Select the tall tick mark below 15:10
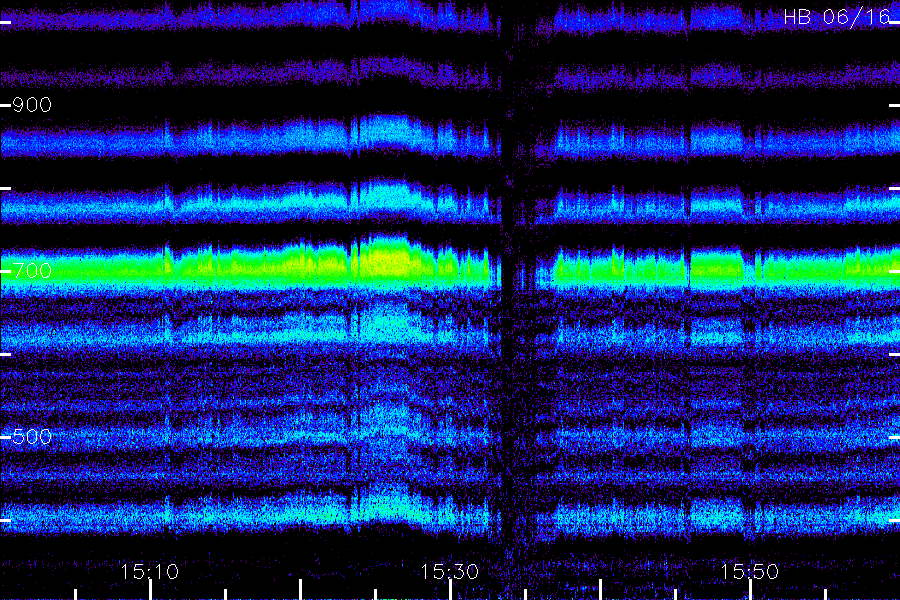 150,590
